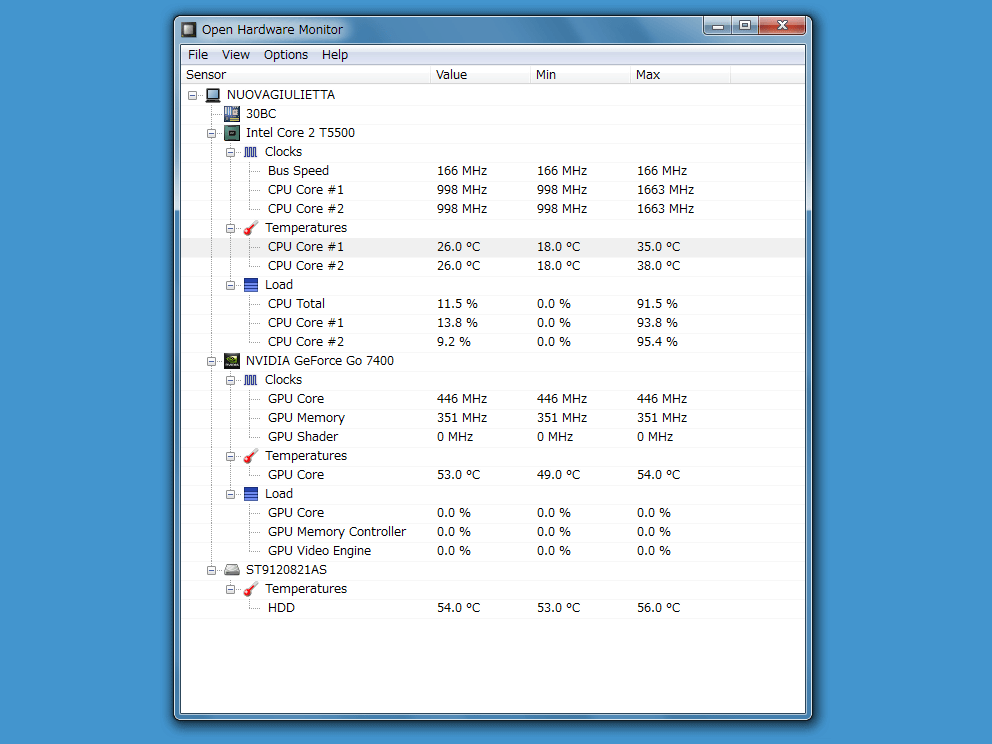992x744 pixels.
Task: Collapse the CPU Temperatures group
Action: pyautogui.click(x=230, y=228)
